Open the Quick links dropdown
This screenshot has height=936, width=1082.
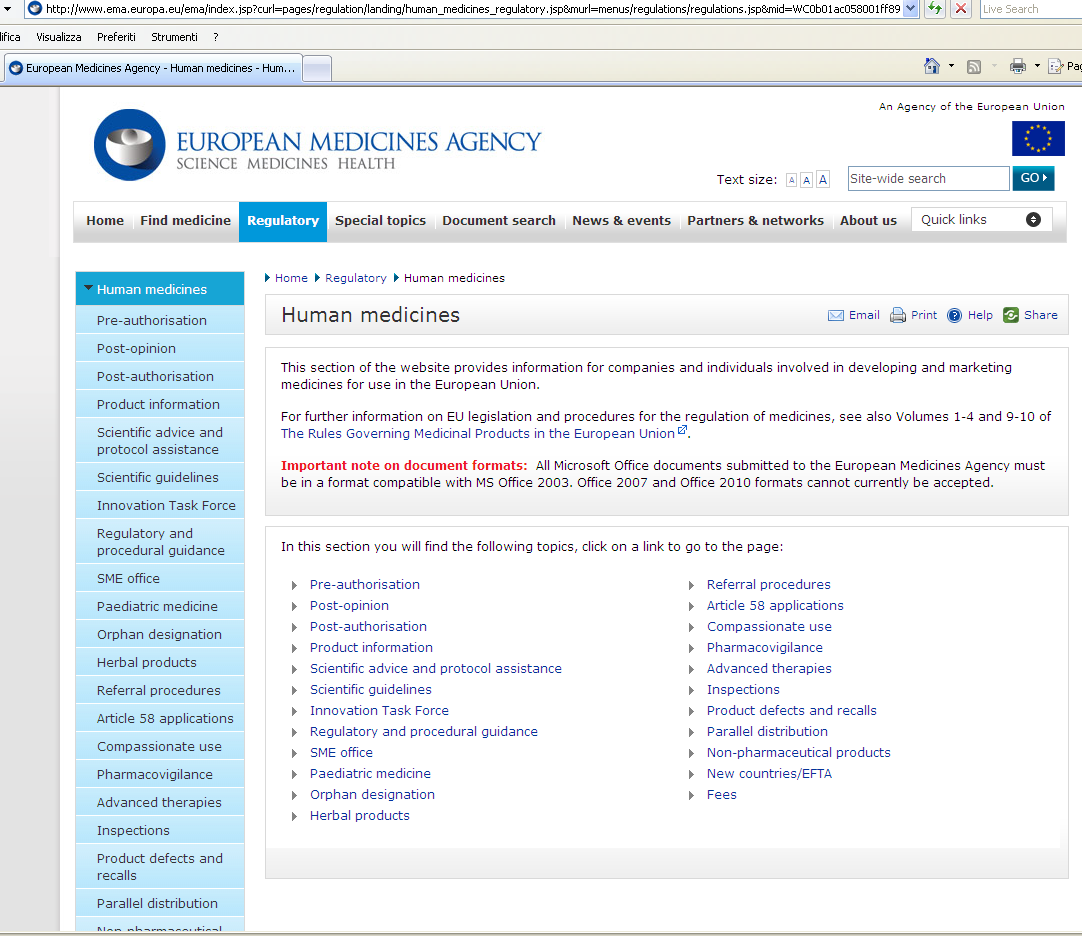[981, 220]
